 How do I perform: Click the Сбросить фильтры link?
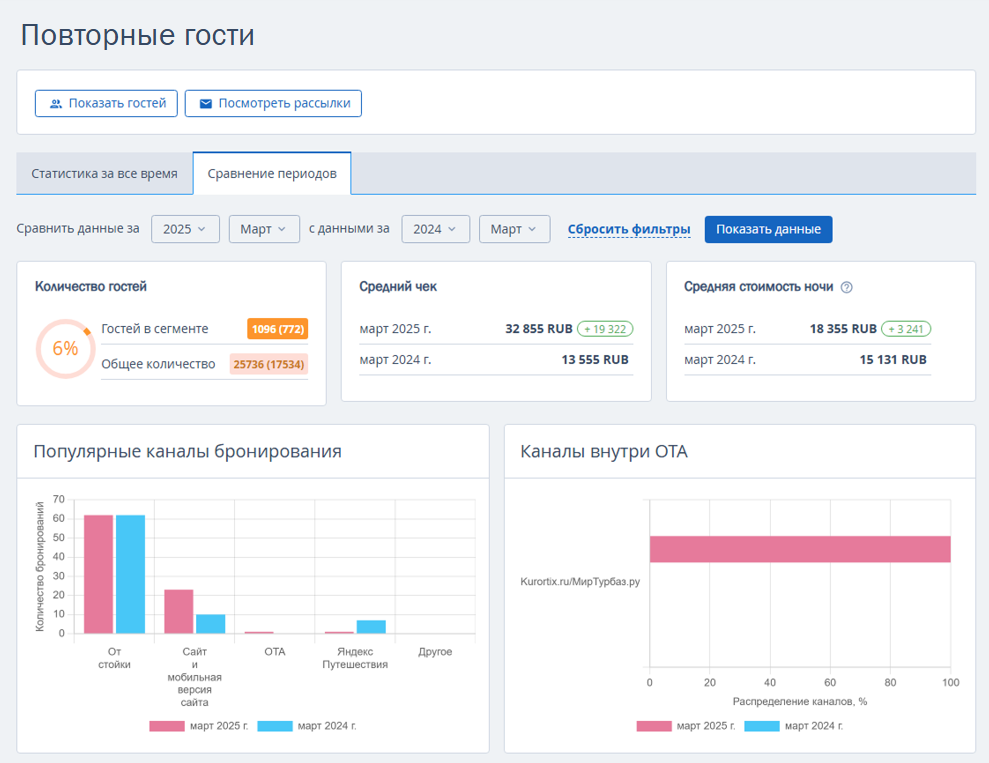(628, 229)
